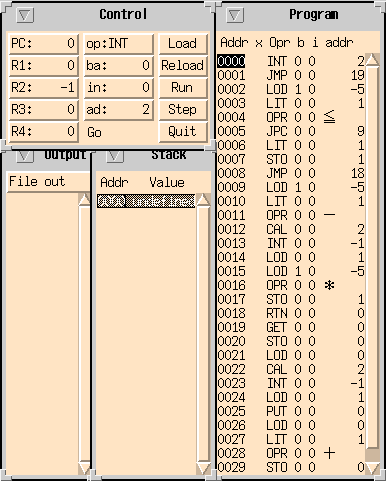Click the Program scrollbar up arrow
The width and height of the screenshot is (386, 481).
pyautogui.click(x=373, y=60)
